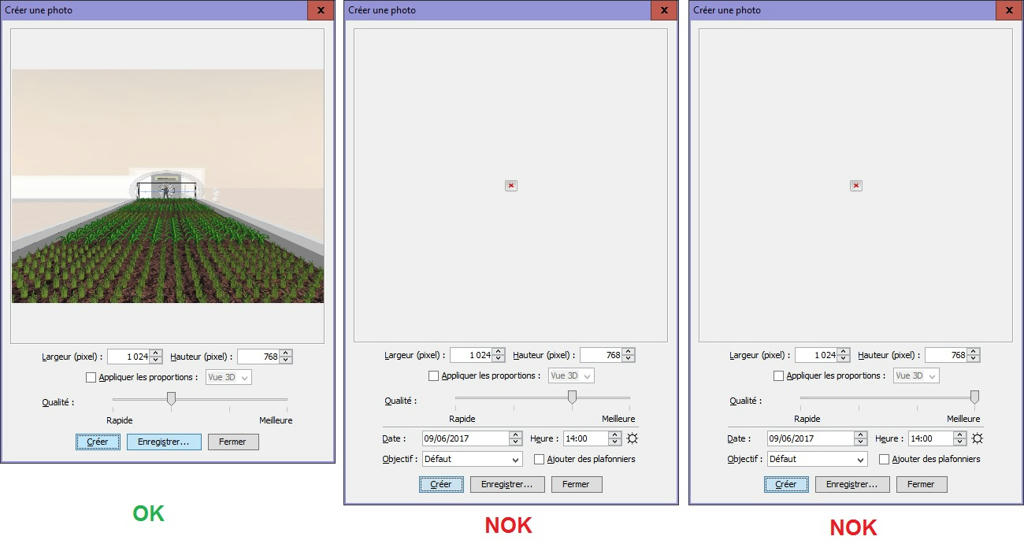Click Fermer in the middle dialog
The image size is (1024, 551).
[x=577, y=484]
